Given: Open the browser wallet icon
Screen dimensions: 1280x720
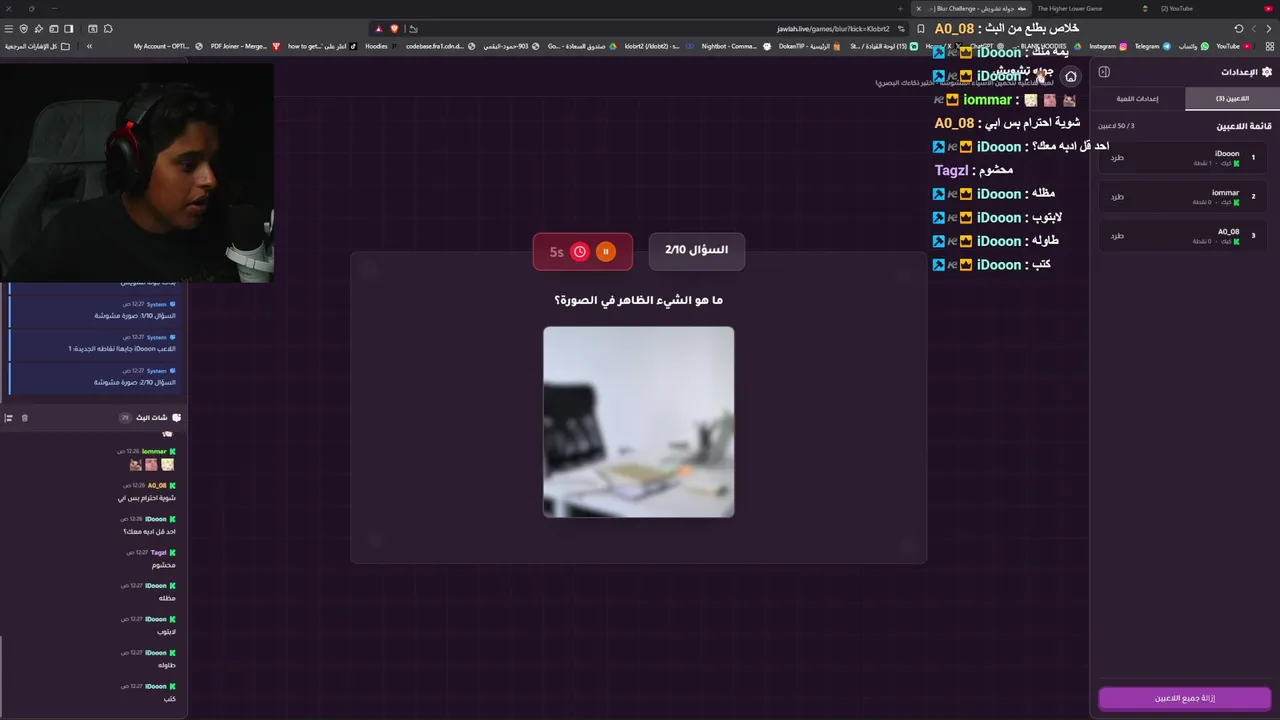Looking at the screenshot, I should pyautogui.click(x=54, y=28).
